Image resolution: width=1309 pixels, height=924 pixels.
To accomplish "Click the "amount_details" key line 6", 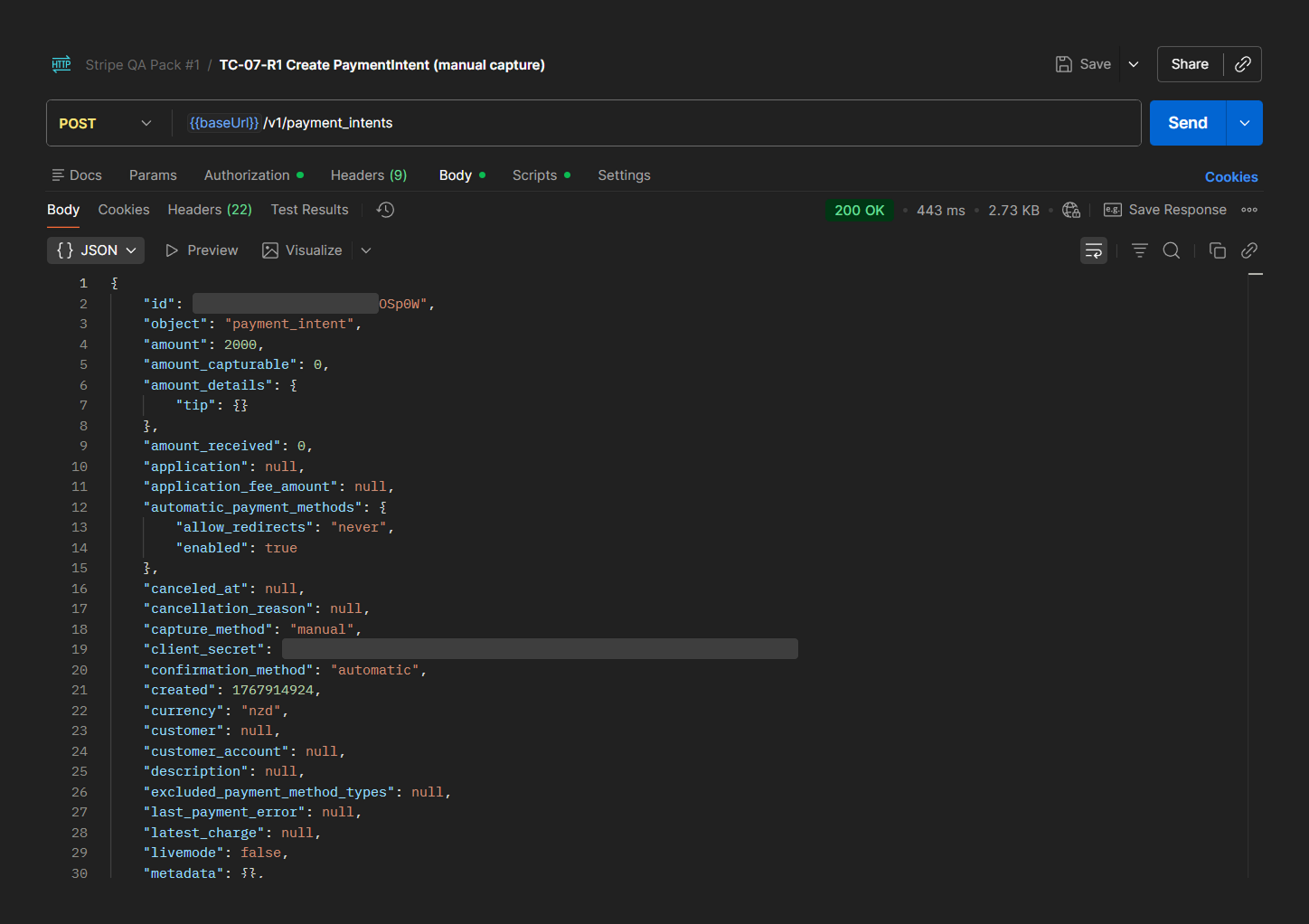I will (208, 385).
